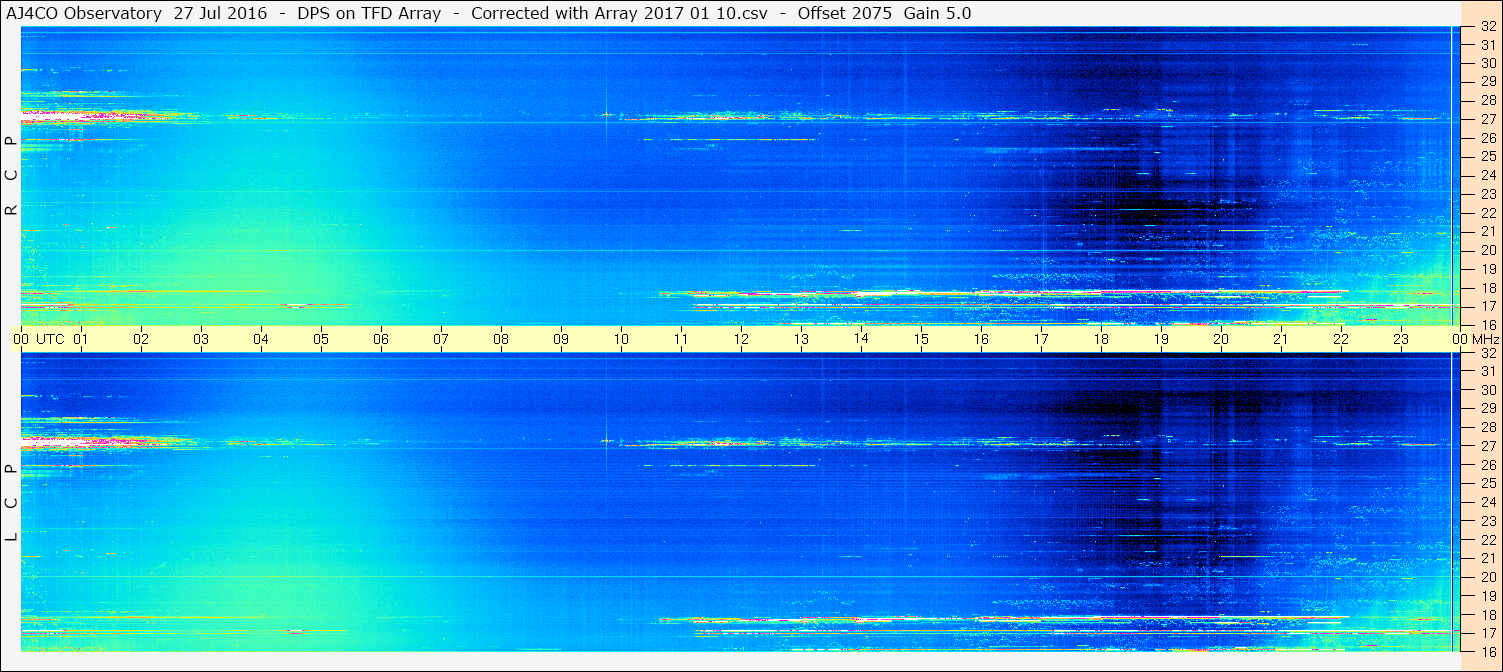Click the 18 hour label on UTC time axis
Screen dimensions: 1503x672
(x=1101, y=340)
